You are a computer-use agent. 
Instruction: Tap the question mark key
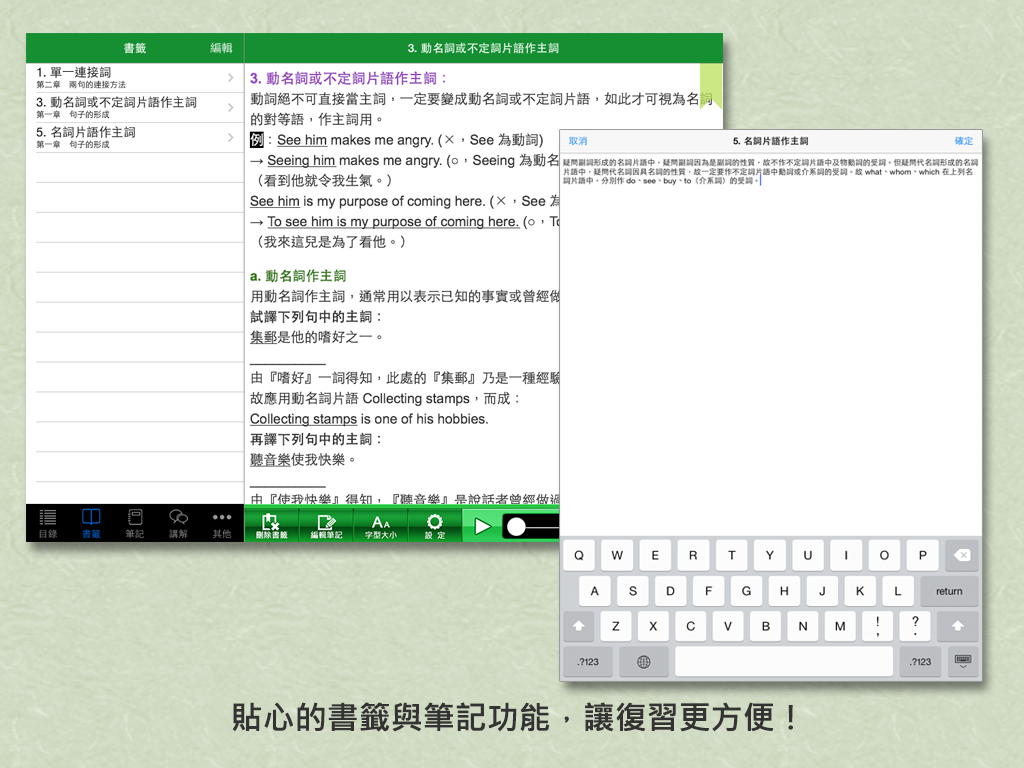click(x=915, y=626)
